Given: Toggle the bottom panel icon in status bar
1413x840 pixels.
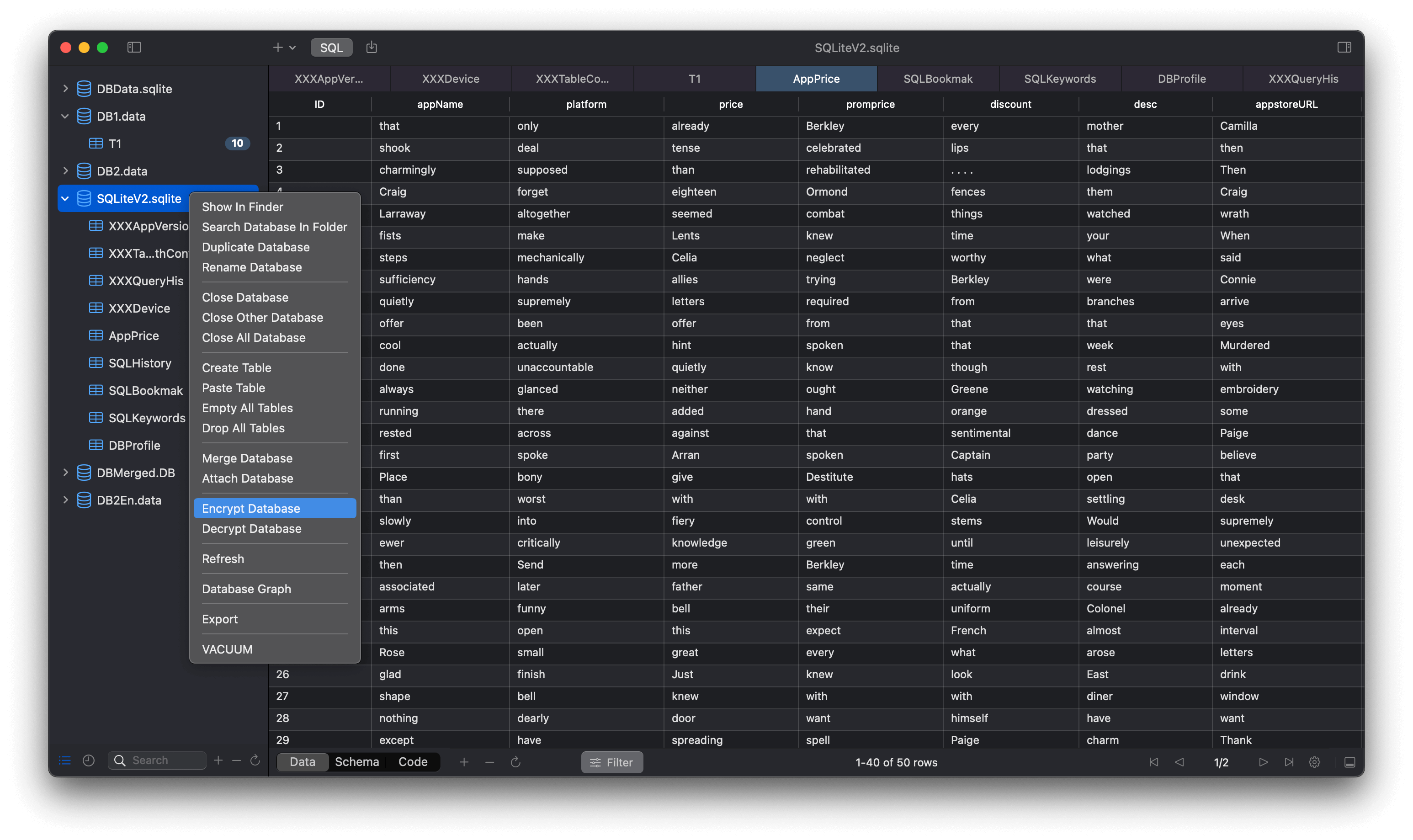Looking at the screenshot, I should [1349, 762].
